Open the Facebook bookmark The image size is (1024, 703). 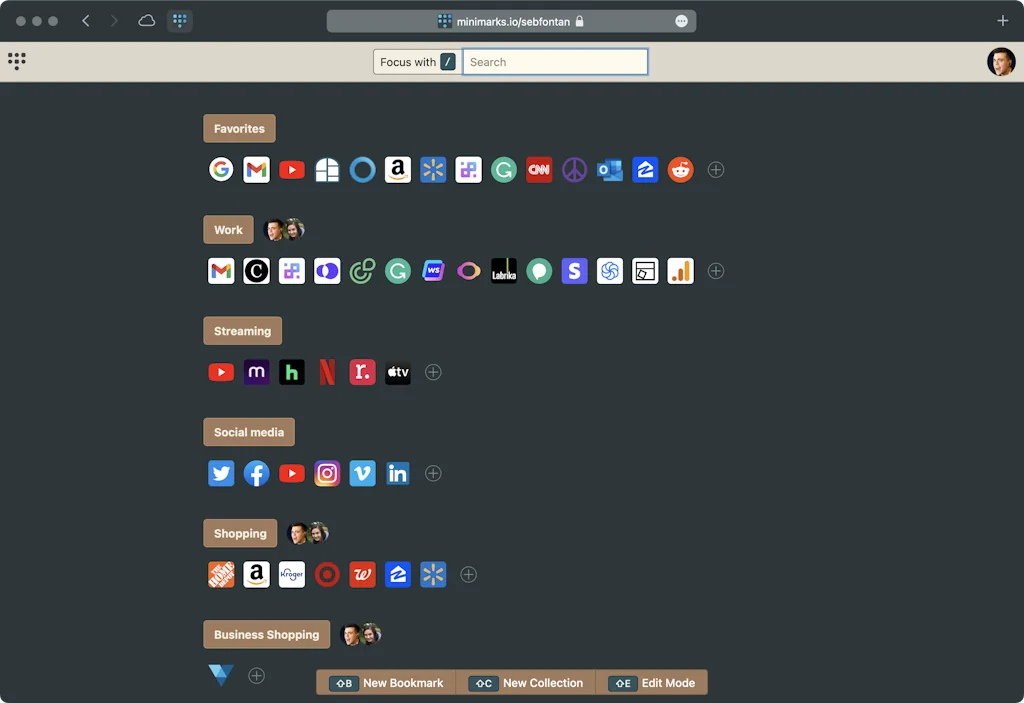pyautogui.click(x=257, y=474)
